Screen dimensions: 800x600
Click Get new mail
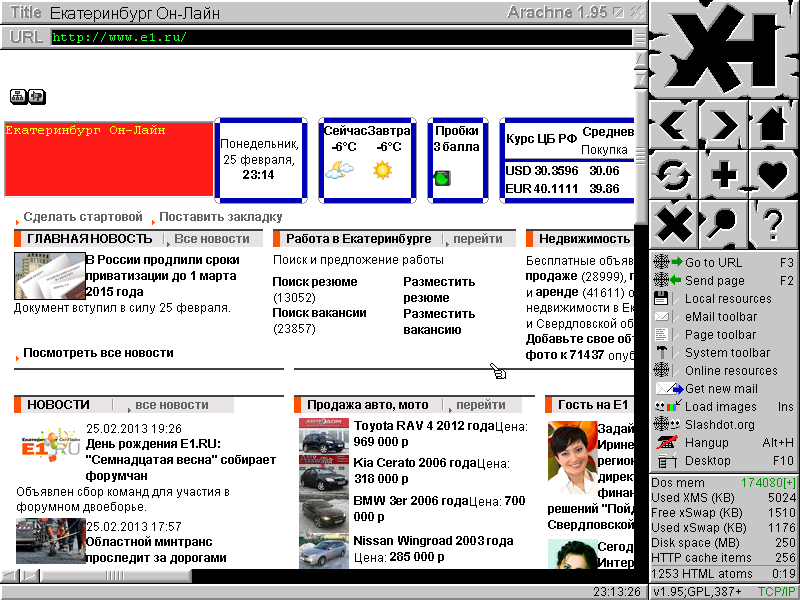(723, 389)
